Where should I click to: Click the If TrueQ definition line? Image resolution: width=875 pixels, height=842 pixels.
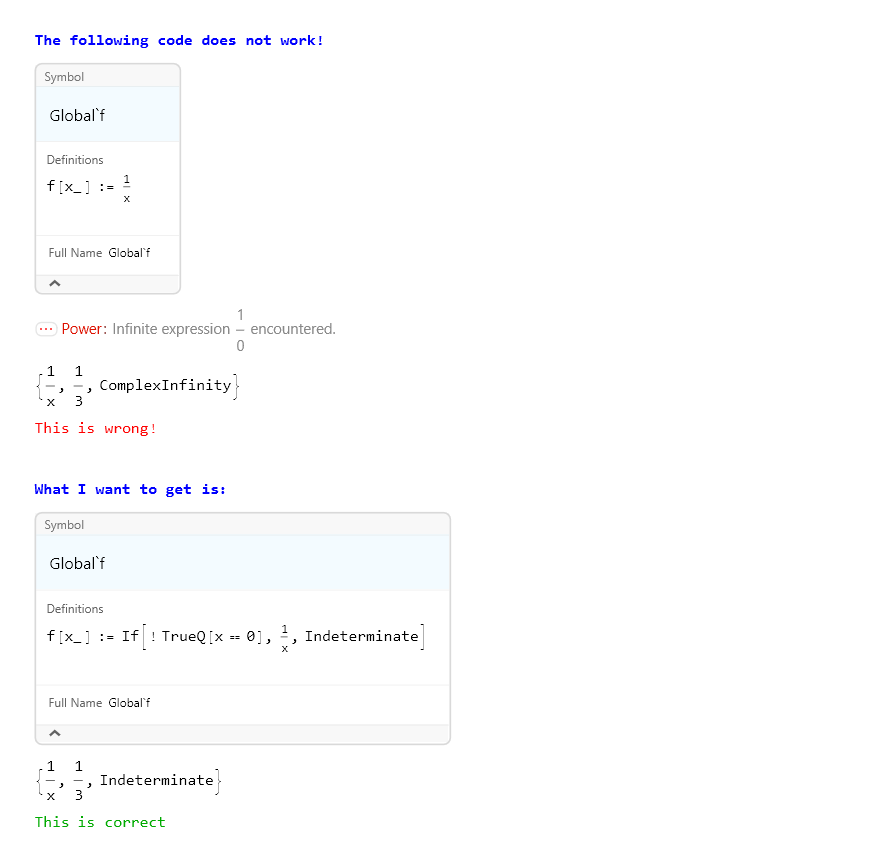click(x=235, y=637)
